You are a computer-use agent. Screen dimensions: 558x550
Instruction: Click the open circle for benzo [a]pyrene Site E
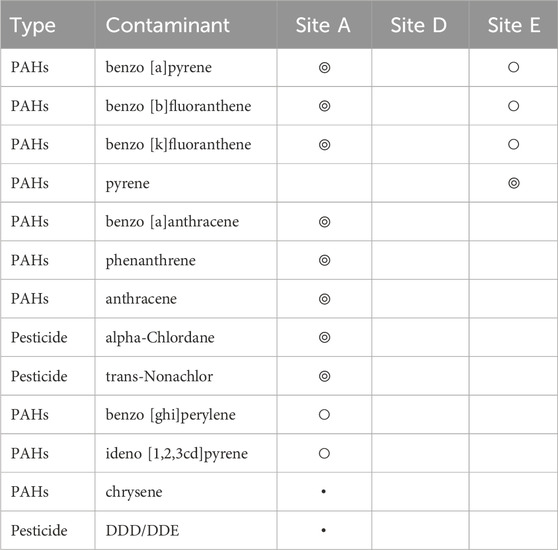[513, 67]
